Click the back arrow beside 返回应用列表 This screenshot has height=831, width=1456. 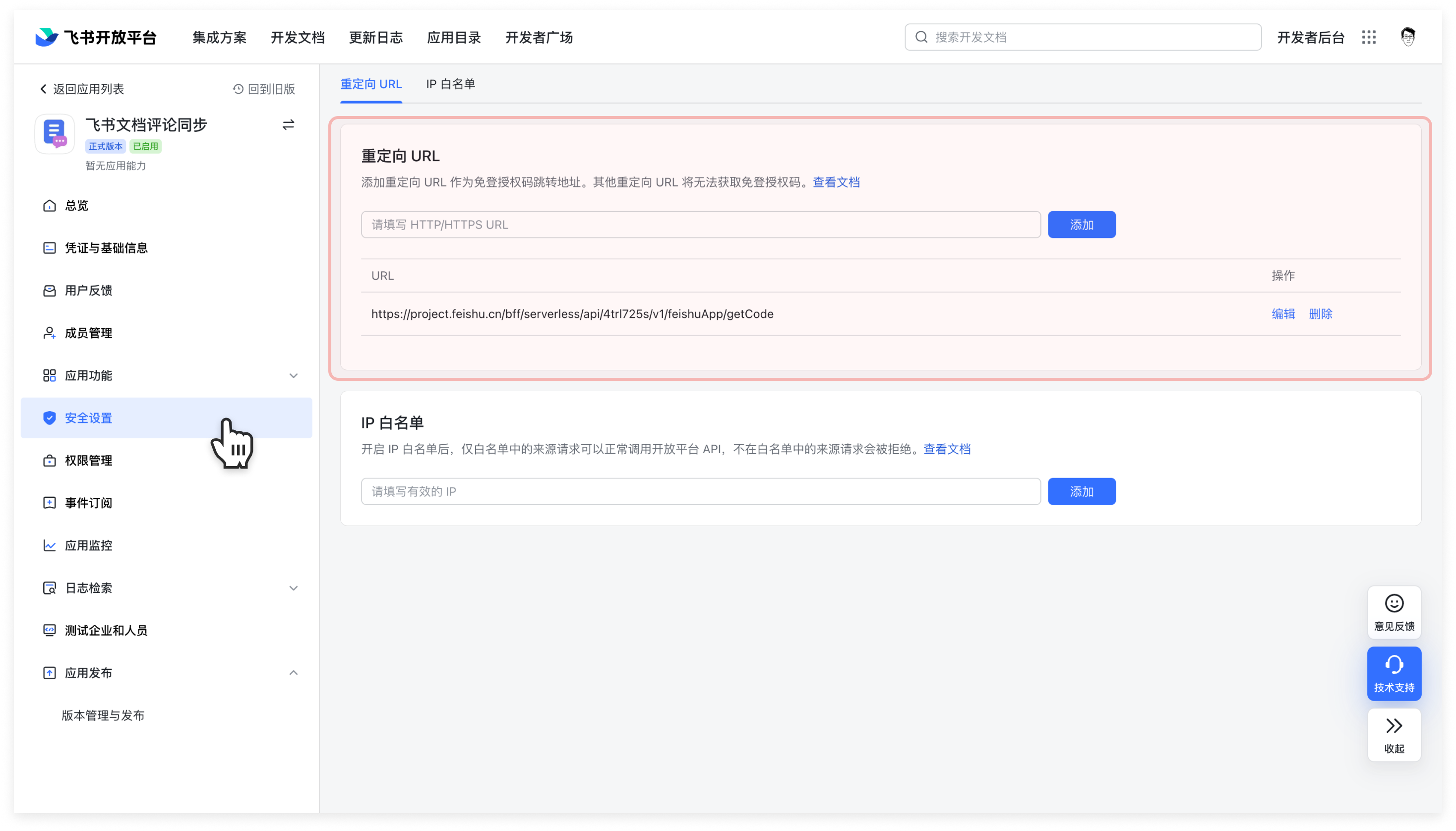[x=43, y=89]
